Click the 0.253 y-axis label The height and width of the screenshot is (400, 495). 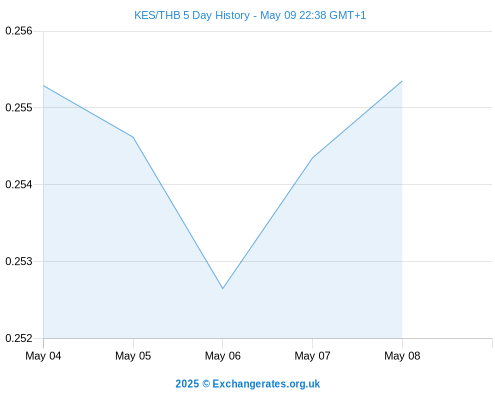(19, 261)
